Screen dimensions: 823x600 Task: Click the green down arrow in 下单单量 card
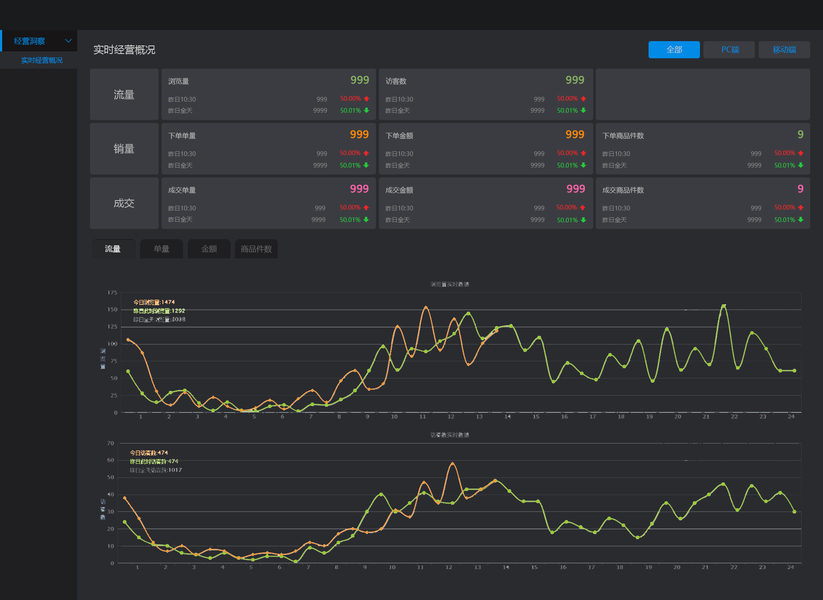click(x=366, y=165)
